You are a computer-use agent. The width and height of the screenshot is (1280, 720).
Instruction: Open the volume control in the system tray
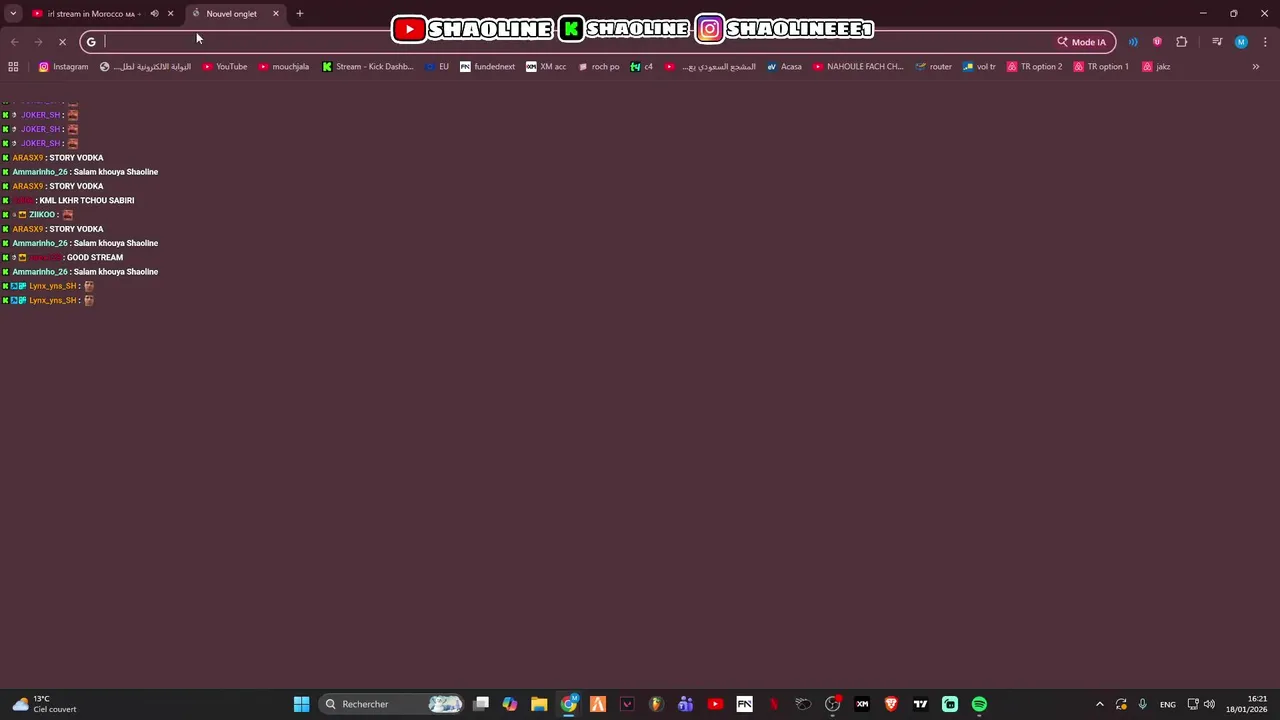pyautogui.click(x=1209, y=704)
